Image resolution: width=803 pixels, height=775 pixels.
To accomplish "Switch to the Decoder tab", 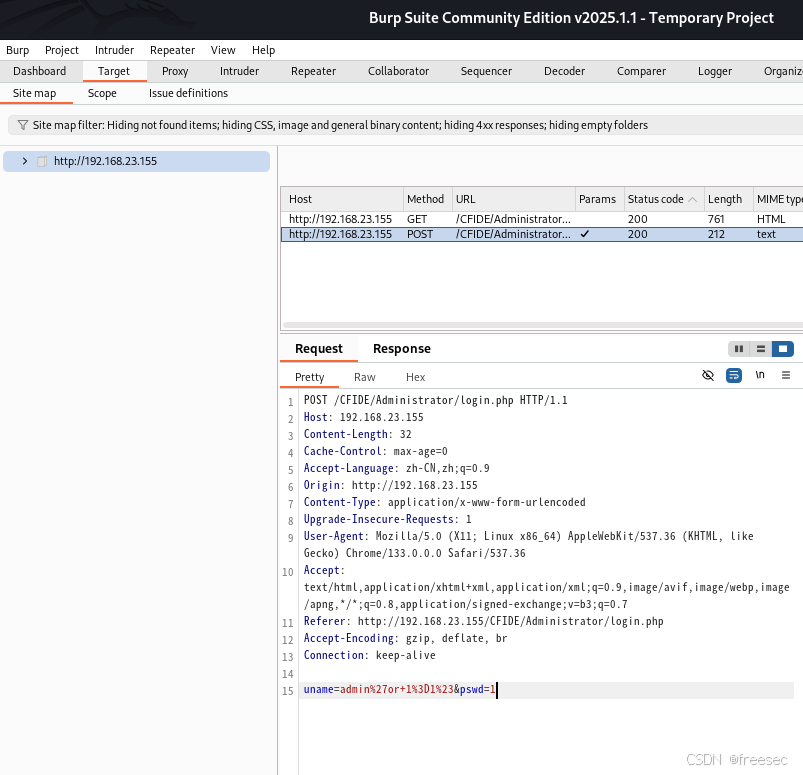I will tap(564, 71).
